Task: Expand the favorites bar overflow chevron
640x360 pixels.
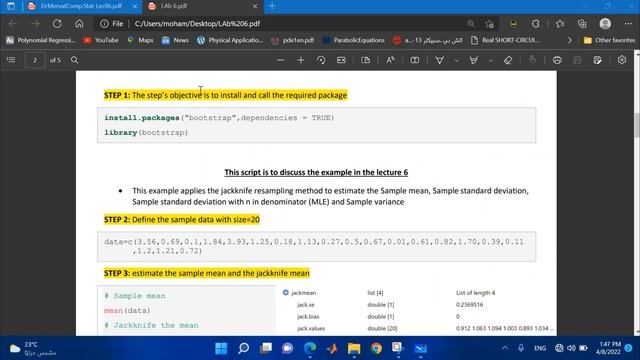Action: (570, 40)
